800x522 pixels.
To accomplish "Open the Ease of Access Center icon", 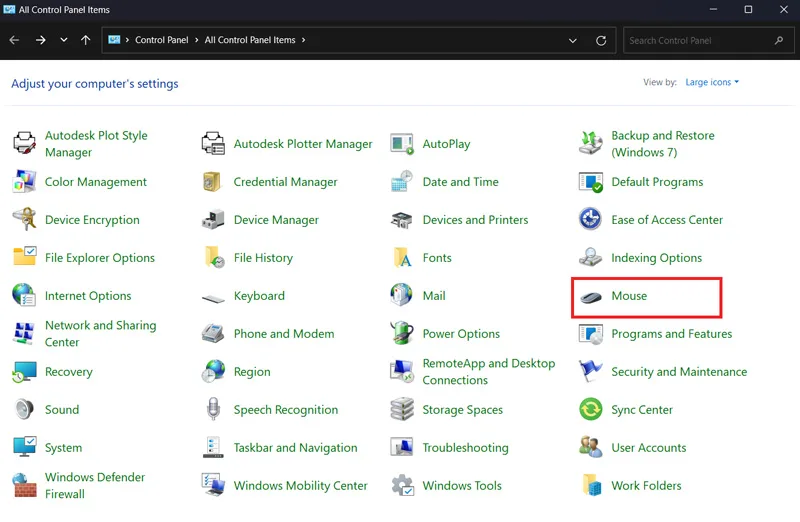I will (591, 220).
